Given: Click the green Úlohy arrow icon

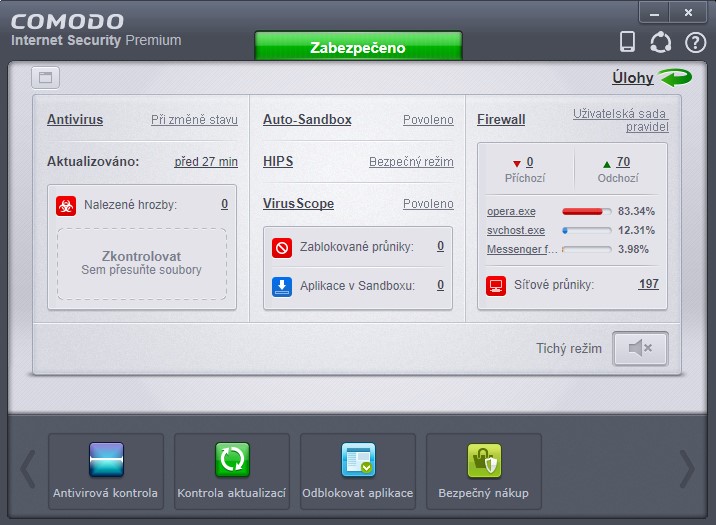Looking at the screenshot, I should [676, 78].
